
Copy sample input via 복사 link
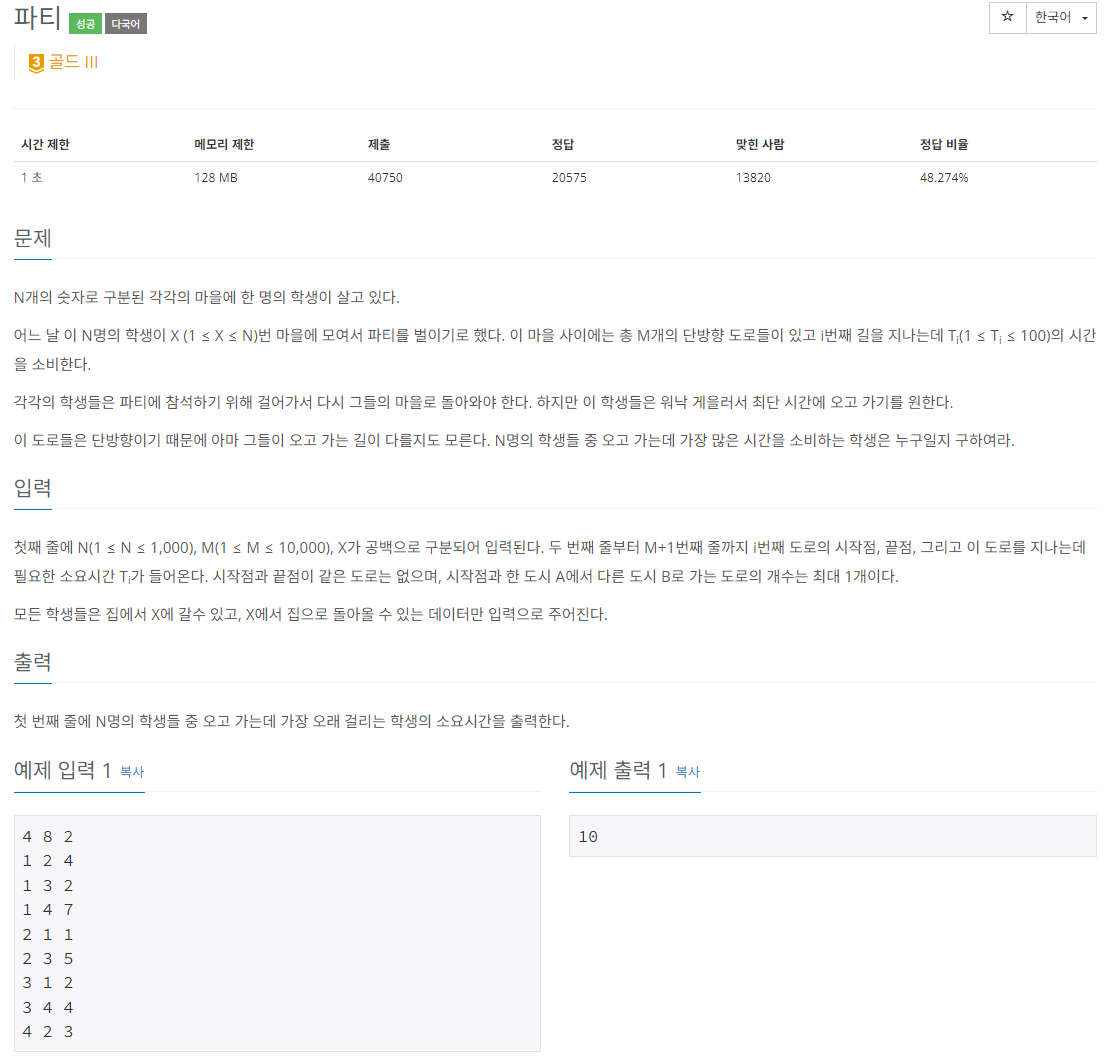tap(132, 772)
